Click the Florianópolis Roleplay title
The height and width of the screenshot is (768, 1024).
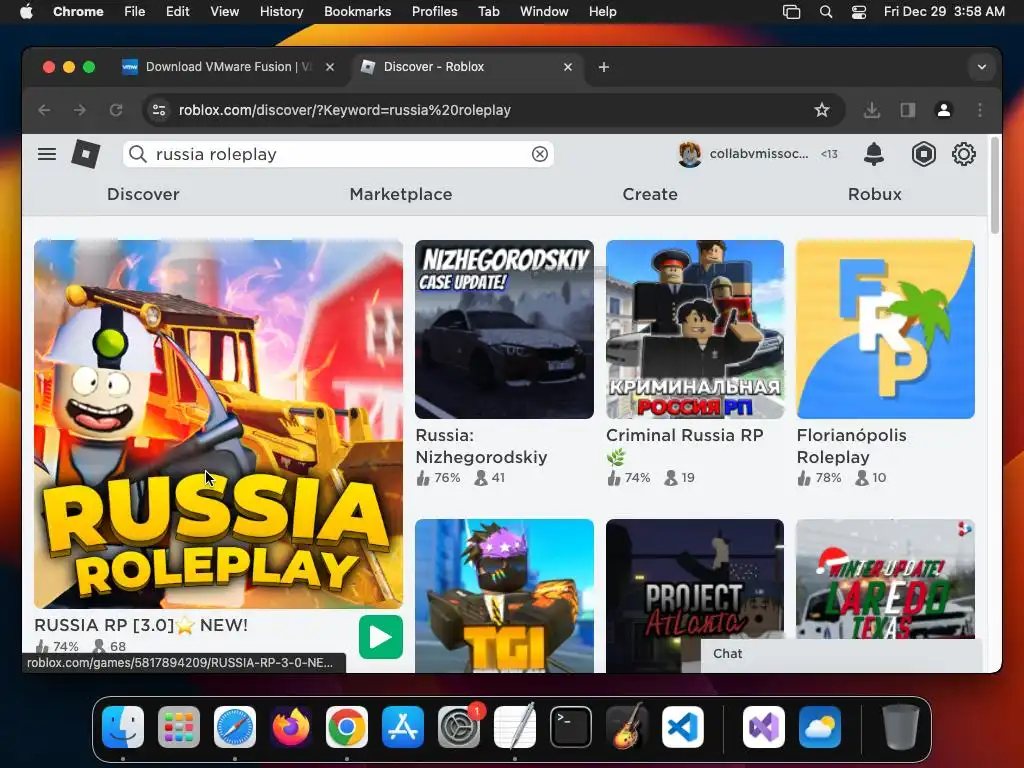coord(852,446)
